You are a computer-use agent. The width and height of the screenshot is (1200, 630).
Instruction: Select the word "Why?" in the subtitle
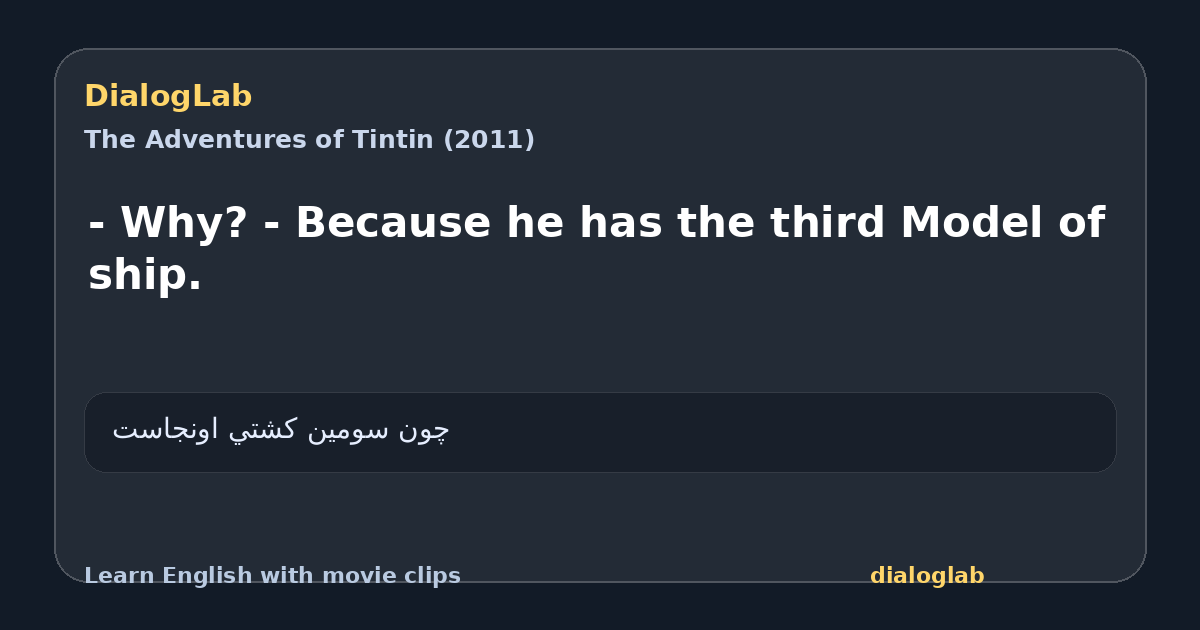click(184, 223)
